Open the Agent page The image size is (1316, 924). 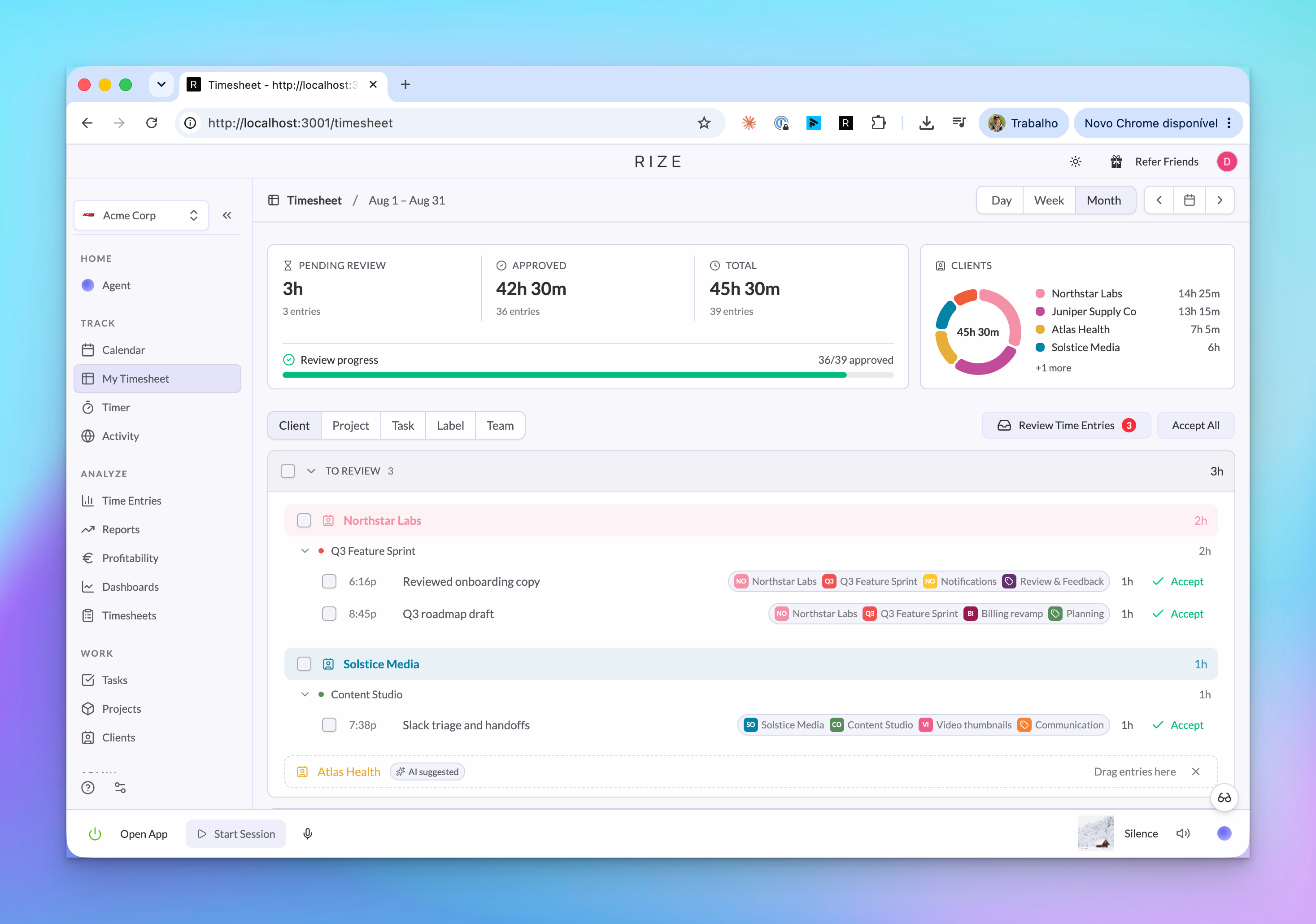[x=157, y=285]
